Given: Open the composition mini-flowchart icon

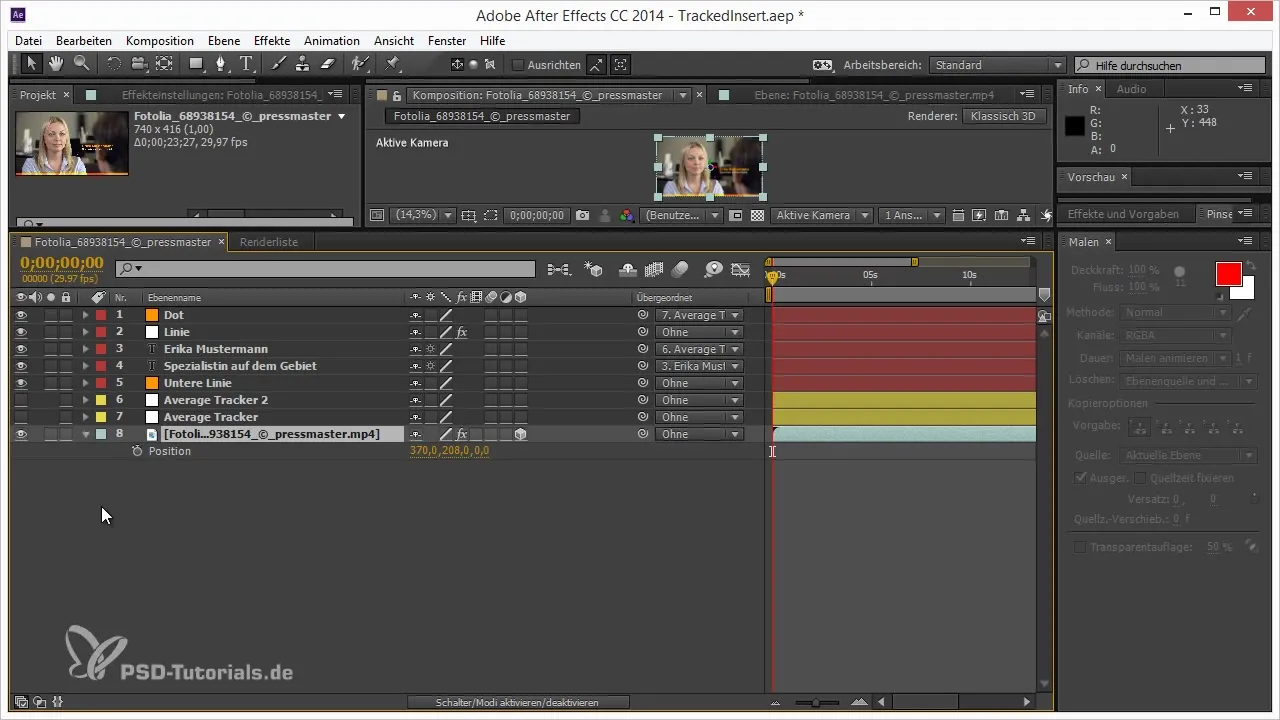Looking at the screenshot, I should click(559, 269).
